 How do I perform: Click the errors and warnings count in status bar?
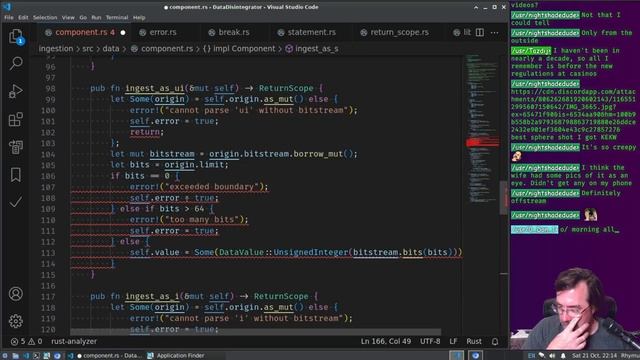27,341
